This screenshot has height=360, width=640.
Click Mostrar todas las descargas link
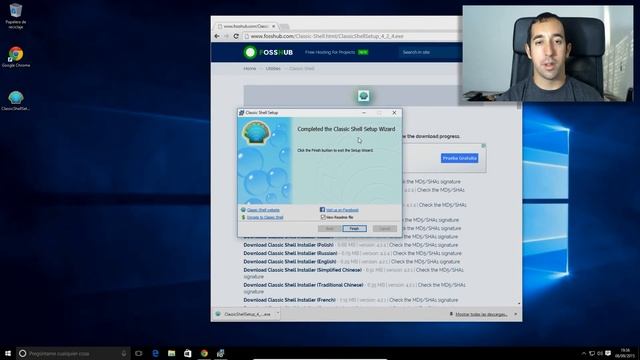click(481, 314)
